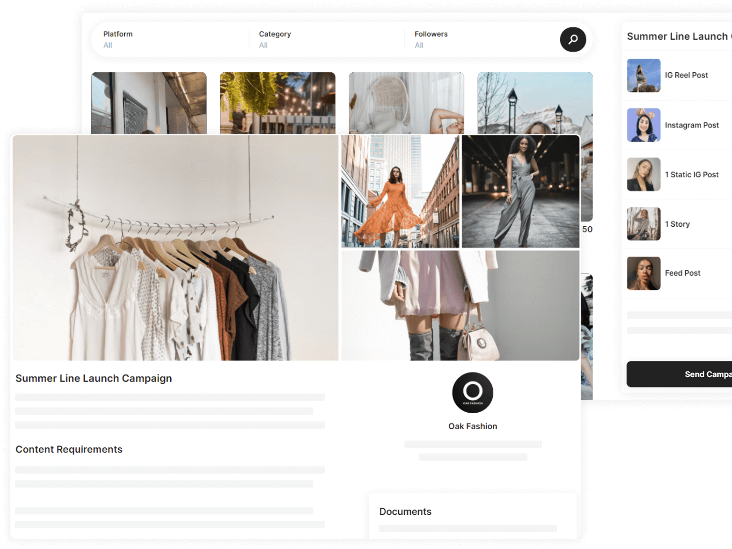Open the Category filter dropdown
The image size is (732, 549).
(330, 40)
